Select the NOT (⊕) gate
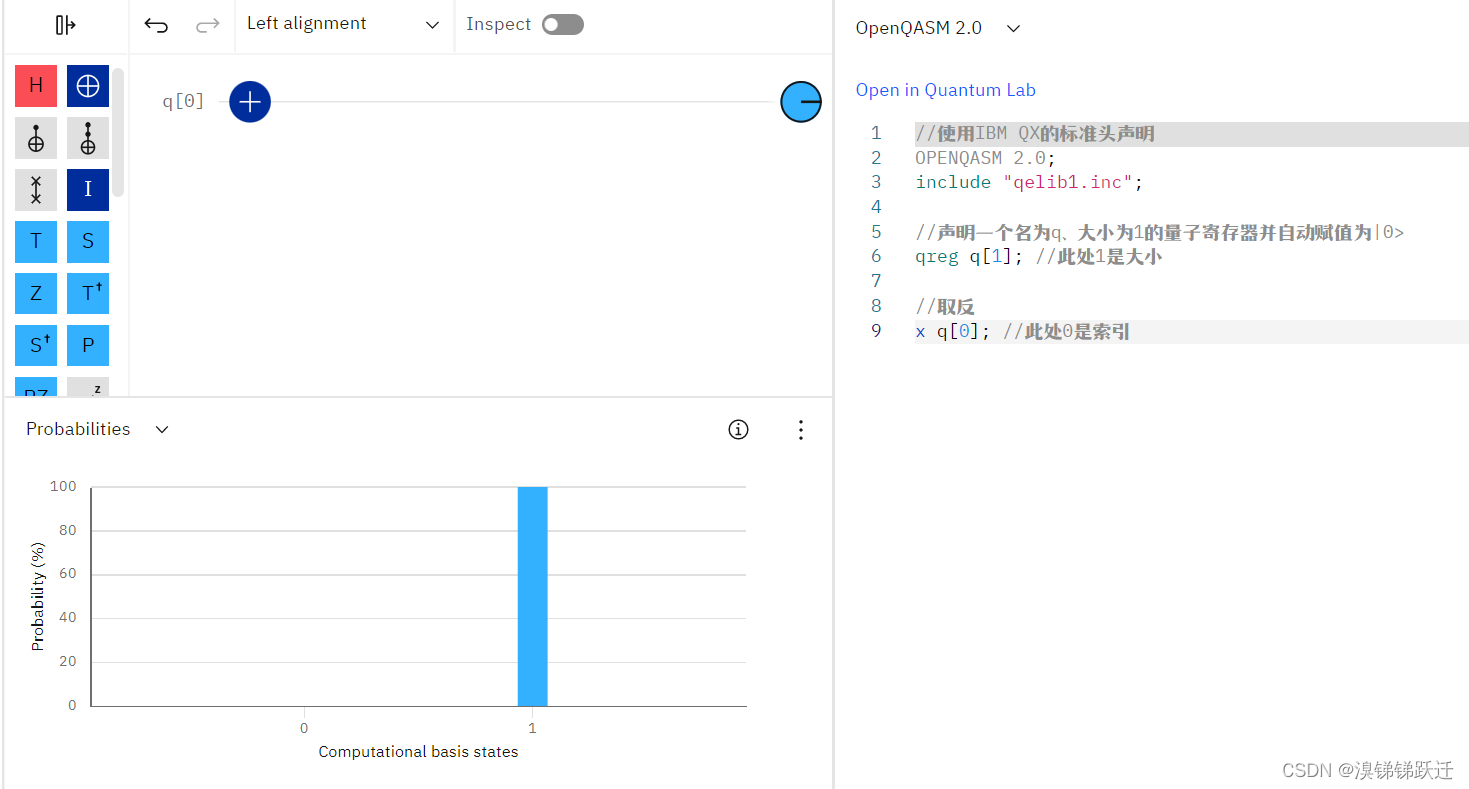The image size is (1469, 789). click(88, 86)
